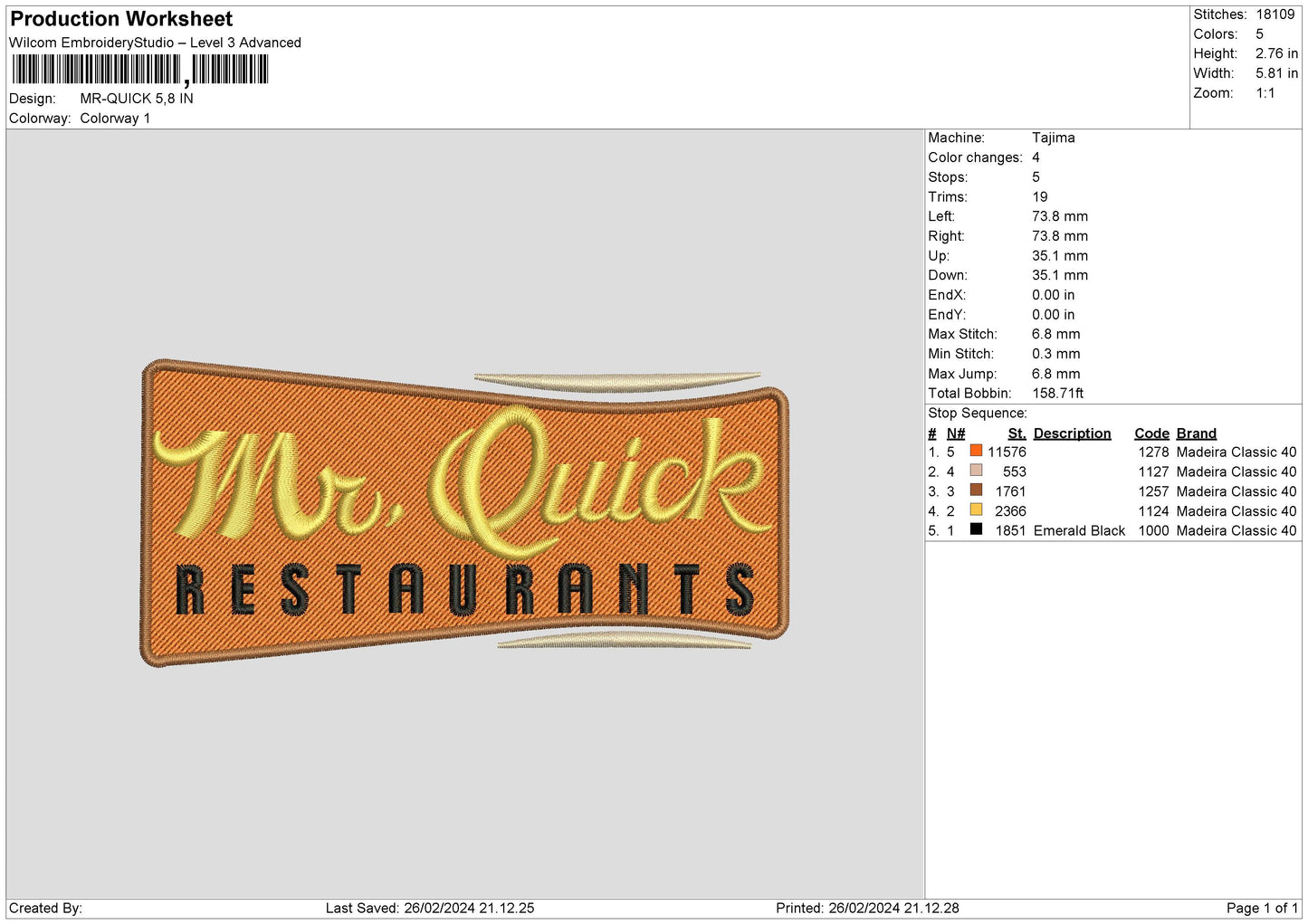Click the Colorway 1 value
1308x924 pixels.
115,119
